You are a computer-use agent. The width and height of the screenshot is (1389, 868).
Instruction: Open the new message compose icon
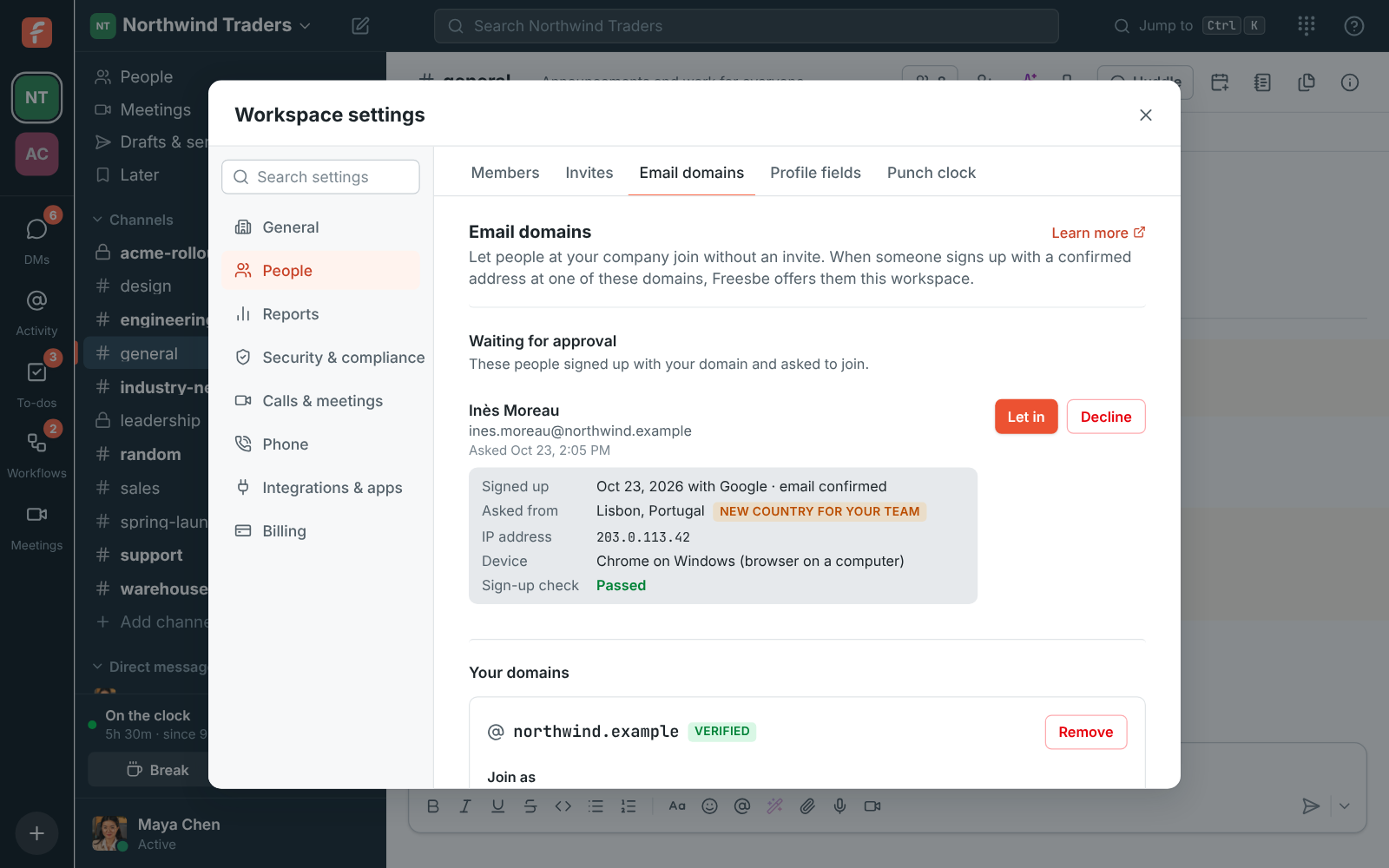click(360, 26)
